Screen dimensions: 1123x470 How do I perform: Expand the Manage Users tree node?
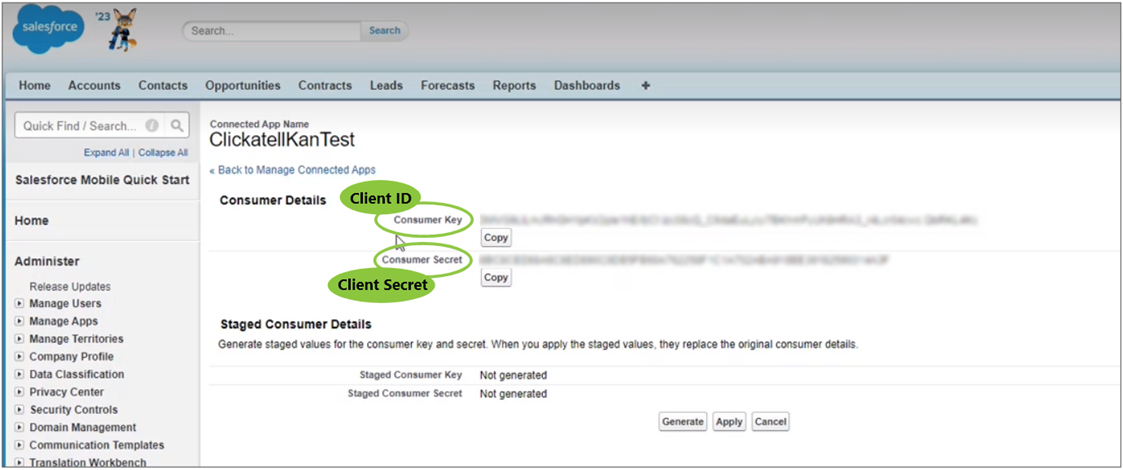point(19,304)
